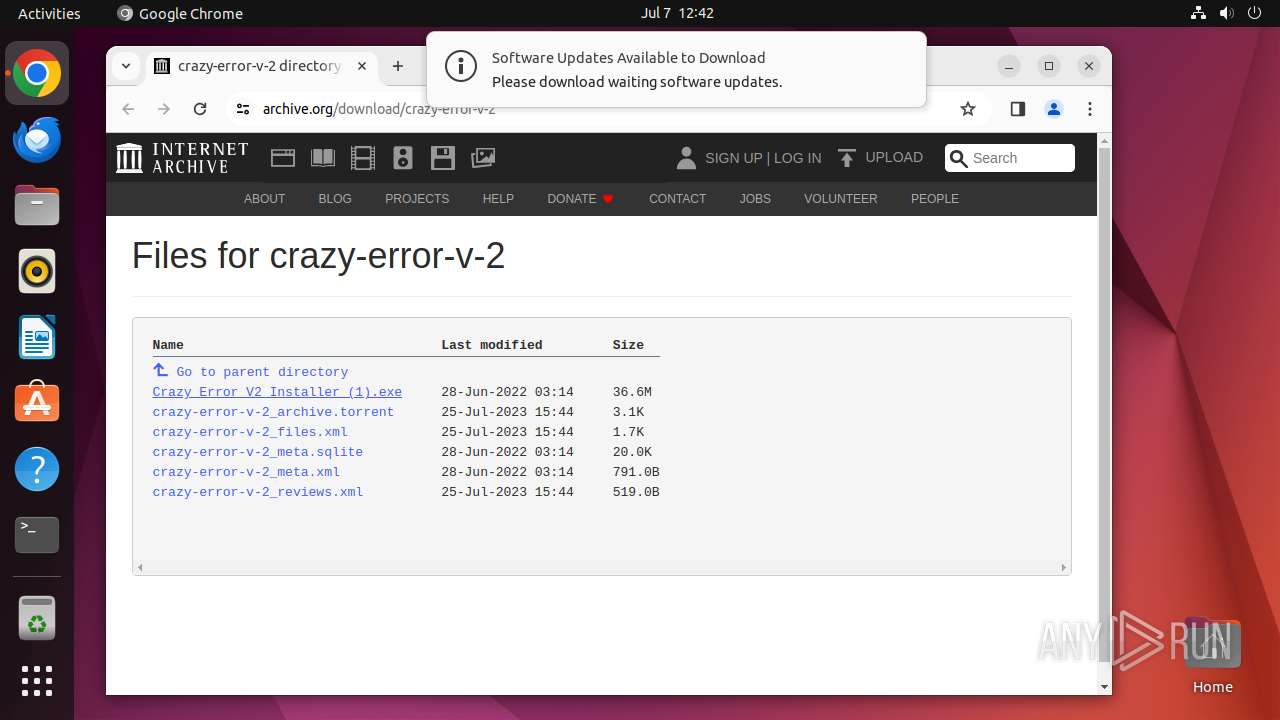Open the DONATE menu item
This screenshot has height=720, width=1280.
click(580, 199)
